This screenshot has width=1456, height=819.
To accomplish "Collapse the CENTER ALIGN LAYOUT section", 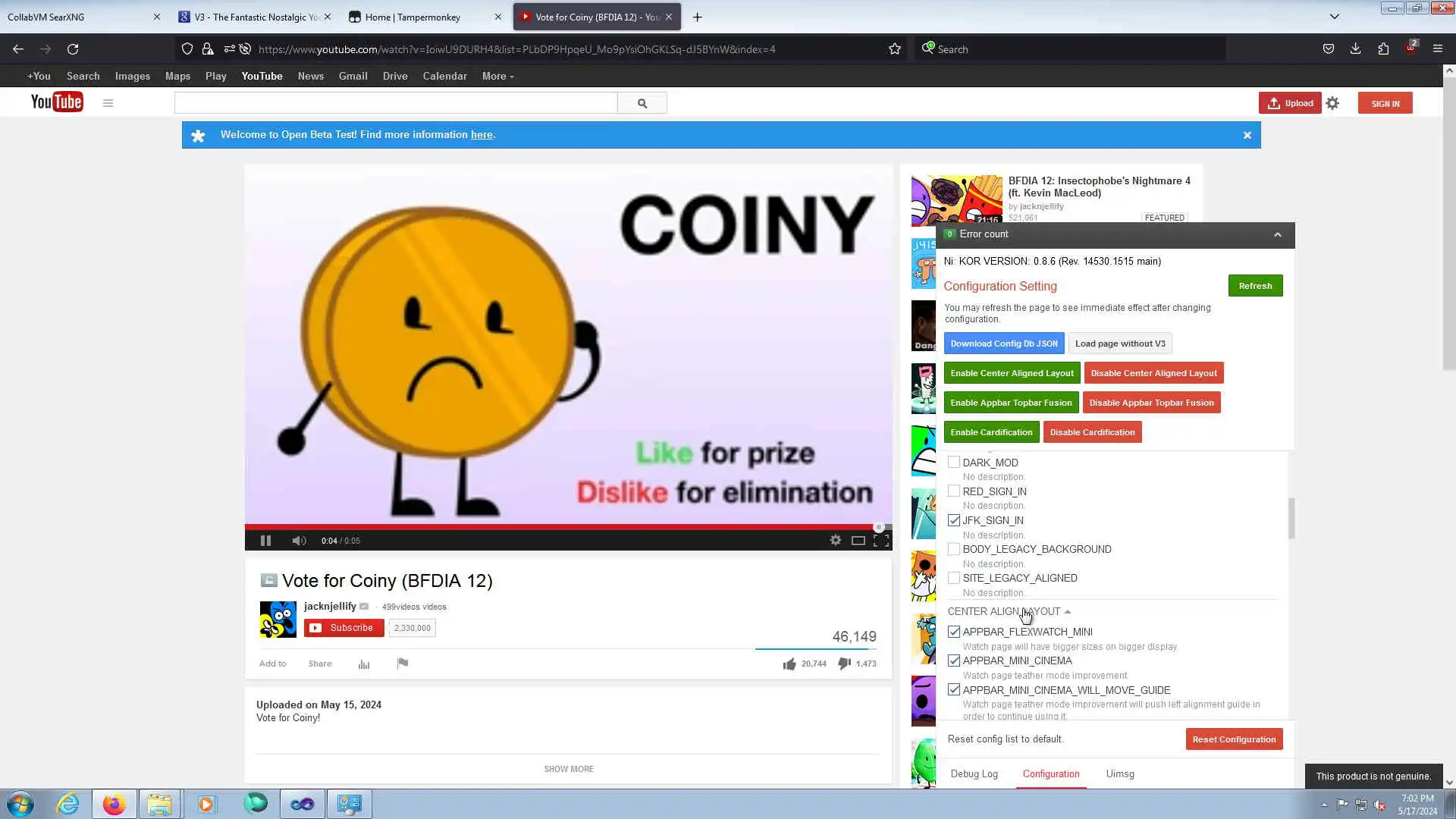I will pos(1067,611).
